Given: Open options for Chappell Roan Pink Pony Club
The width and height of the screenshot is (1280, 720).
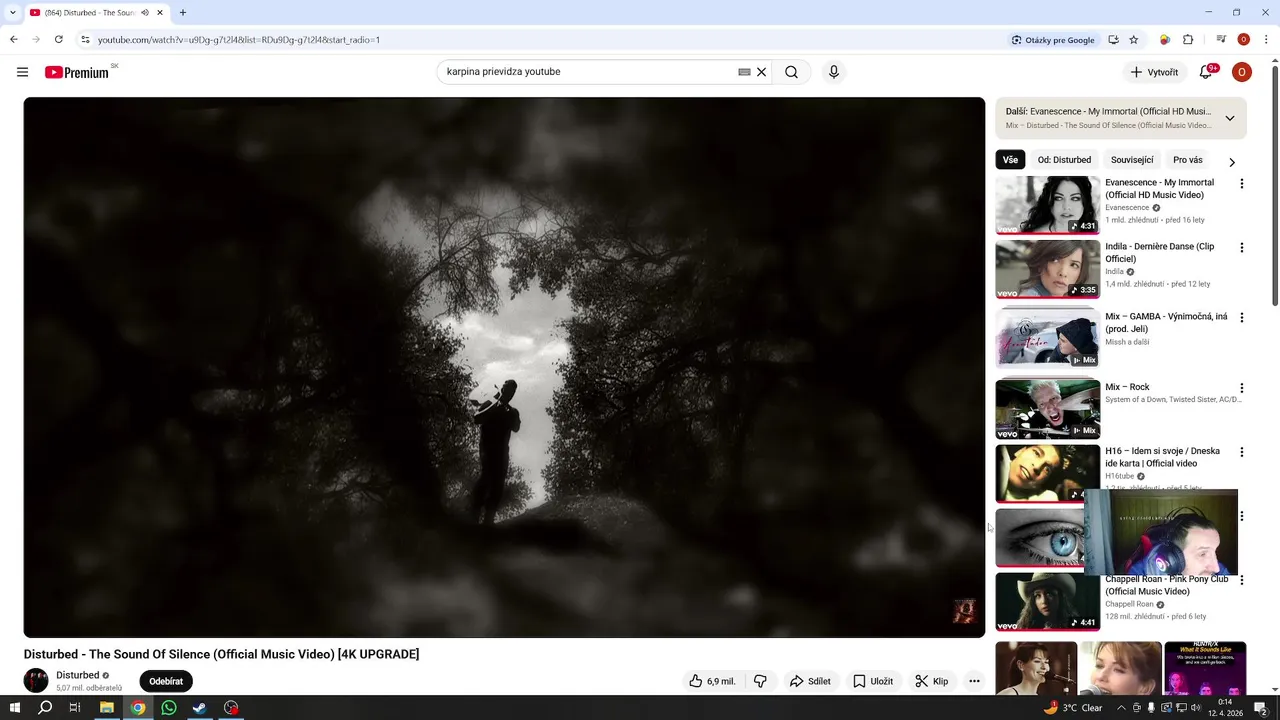Looking at the screenshot, I should 1242,580.
